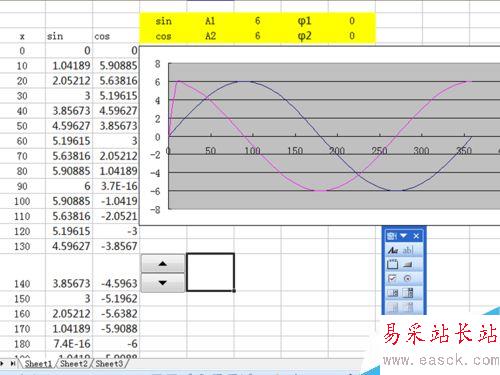Screen dimensions: 500x375
Task: Click the chart's horizontal axis label 250
Action: click(x=379, y=151)
